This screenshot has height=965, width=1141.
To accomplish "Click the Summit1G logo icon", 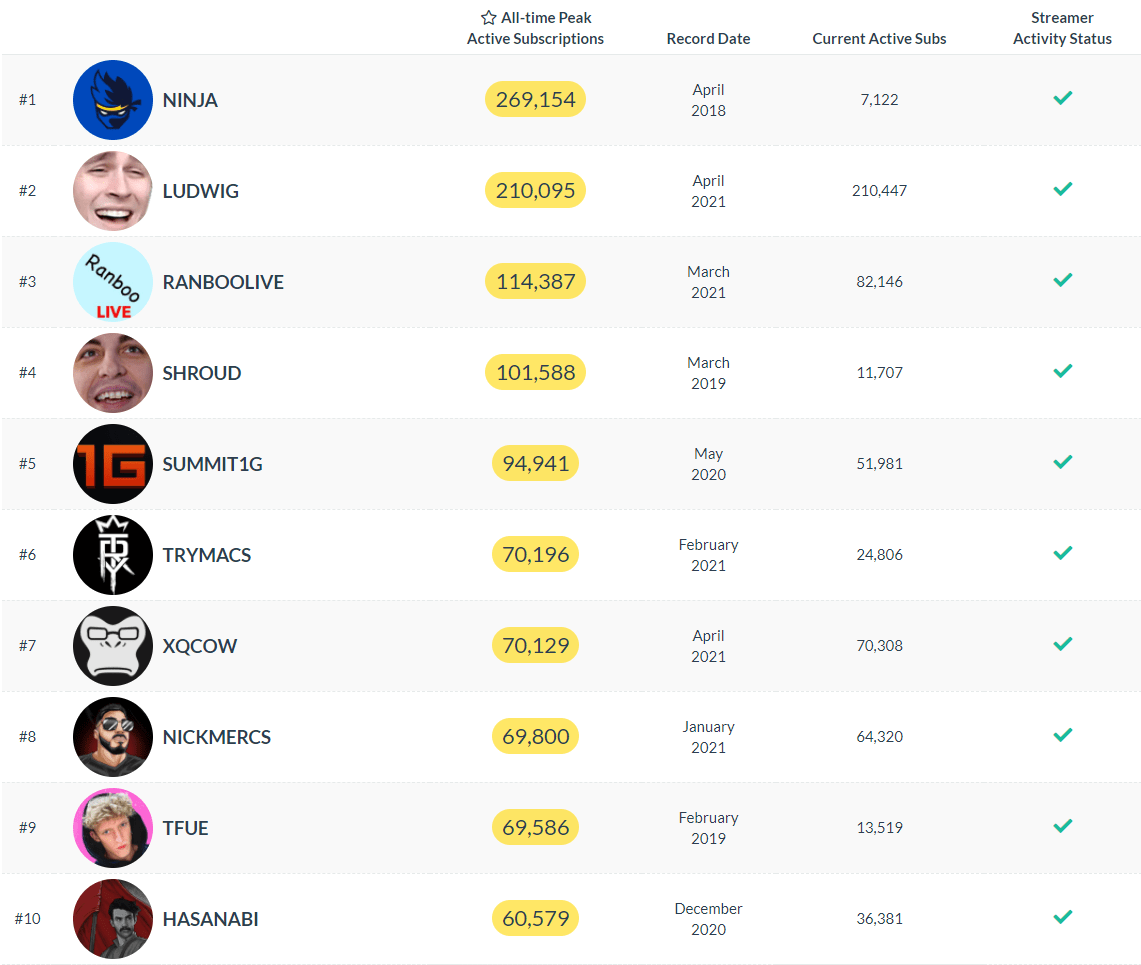I will pos(113,464).
